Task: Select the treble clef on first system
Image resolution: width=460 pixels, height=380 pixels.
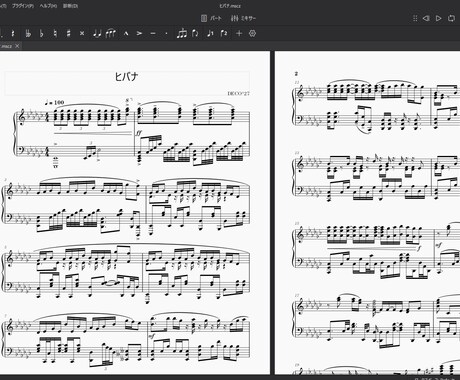Action: point(22,118)
